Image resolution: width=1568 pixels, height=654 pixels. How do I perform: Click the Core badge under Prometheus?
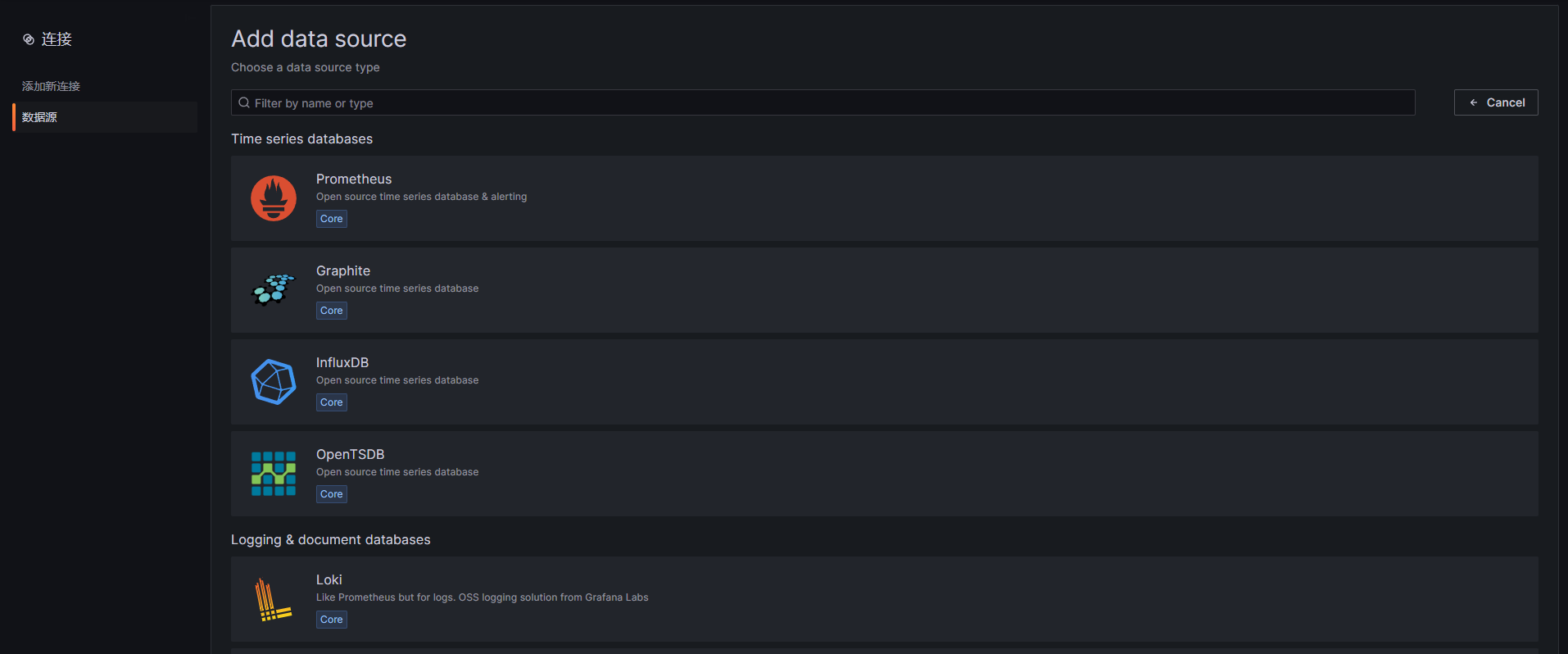332,219
